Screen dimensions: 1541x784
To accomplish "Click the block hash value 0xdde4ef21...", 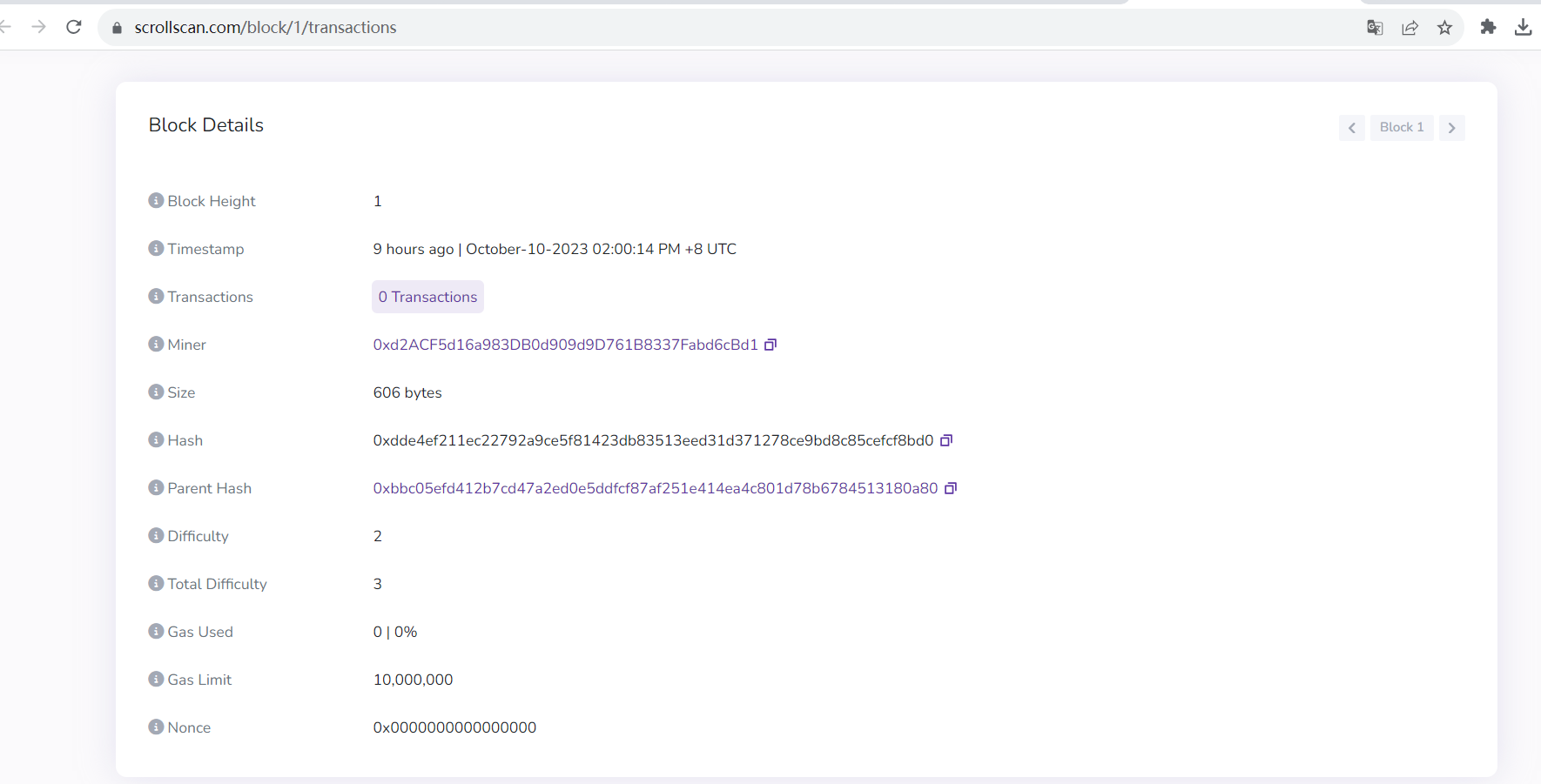I will click(x=653, y=440).
